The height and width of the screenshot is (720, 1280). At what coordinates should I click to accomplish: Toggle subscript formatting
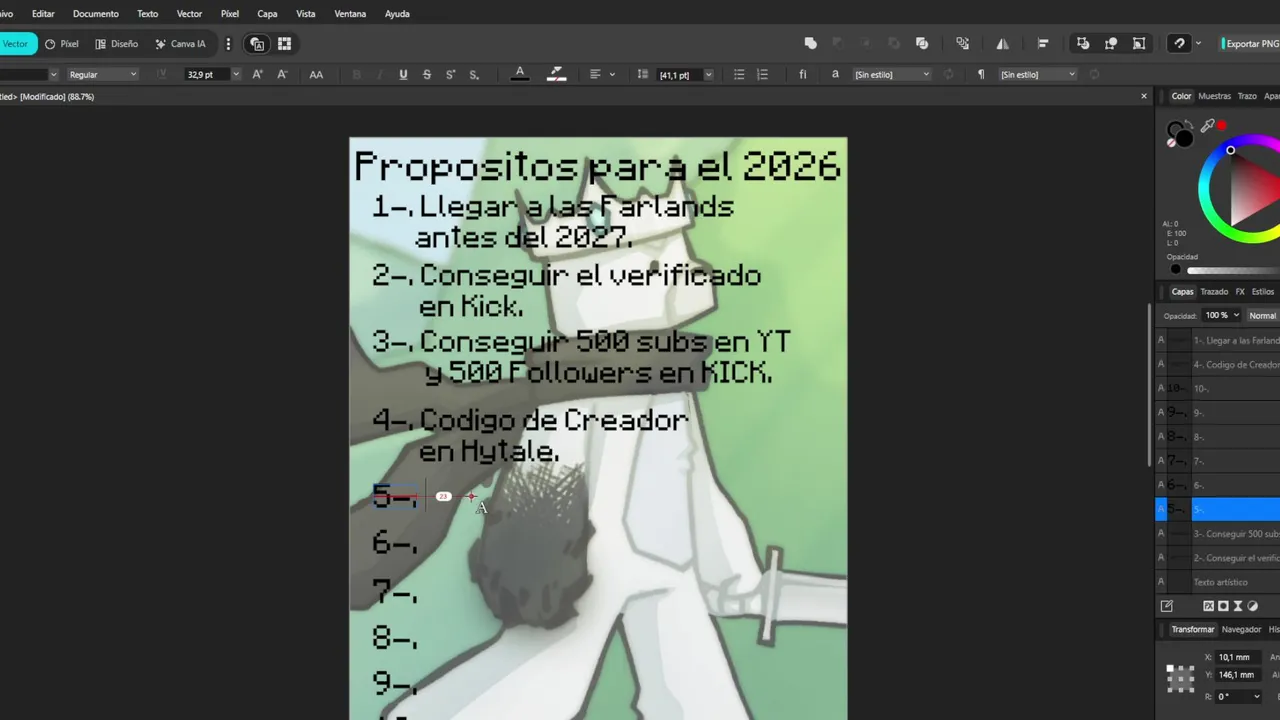click(x=474, y=74)
